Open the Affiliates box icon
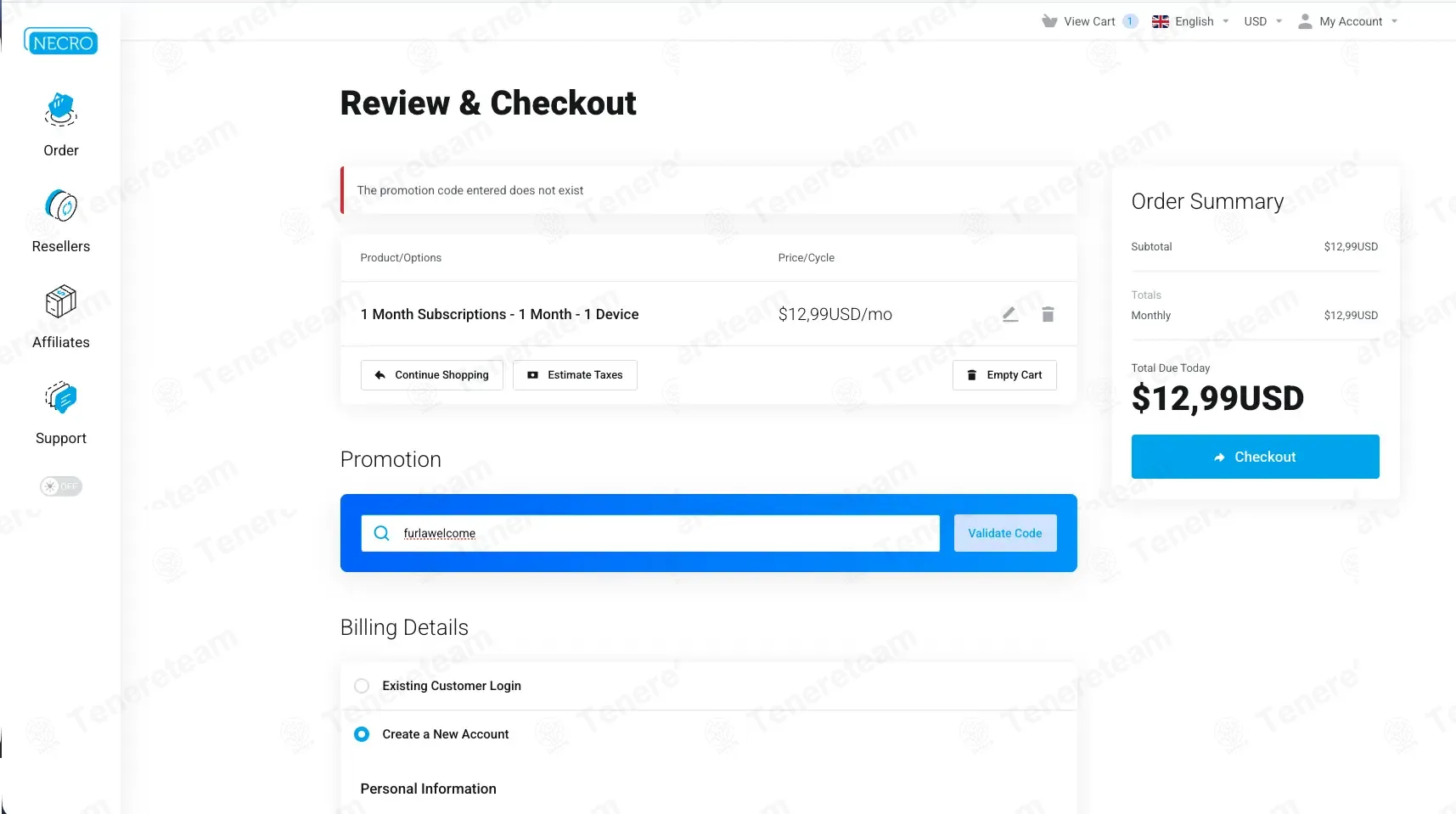1456x814 pixels. click(x=61, y=301)
